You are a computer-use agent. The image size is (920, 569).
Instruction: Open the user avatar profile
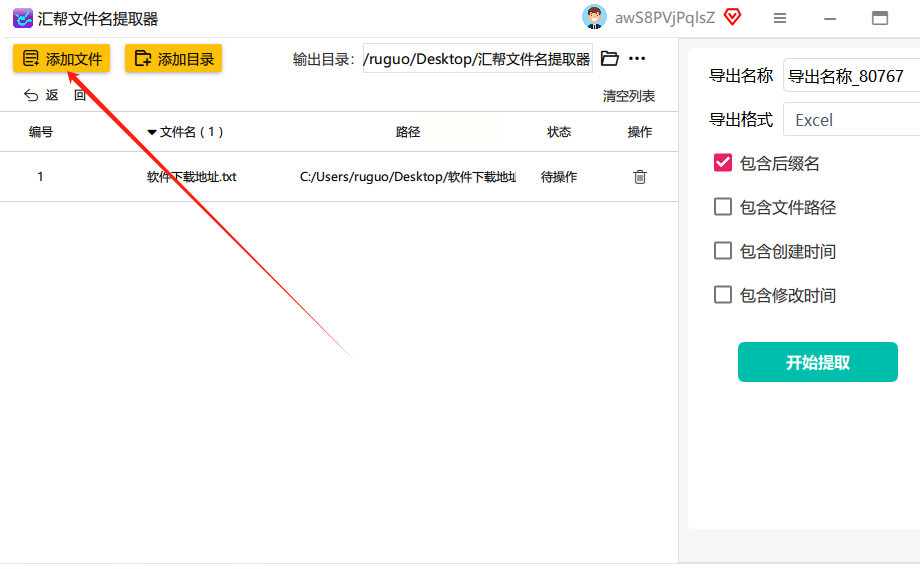coord(594,17)
